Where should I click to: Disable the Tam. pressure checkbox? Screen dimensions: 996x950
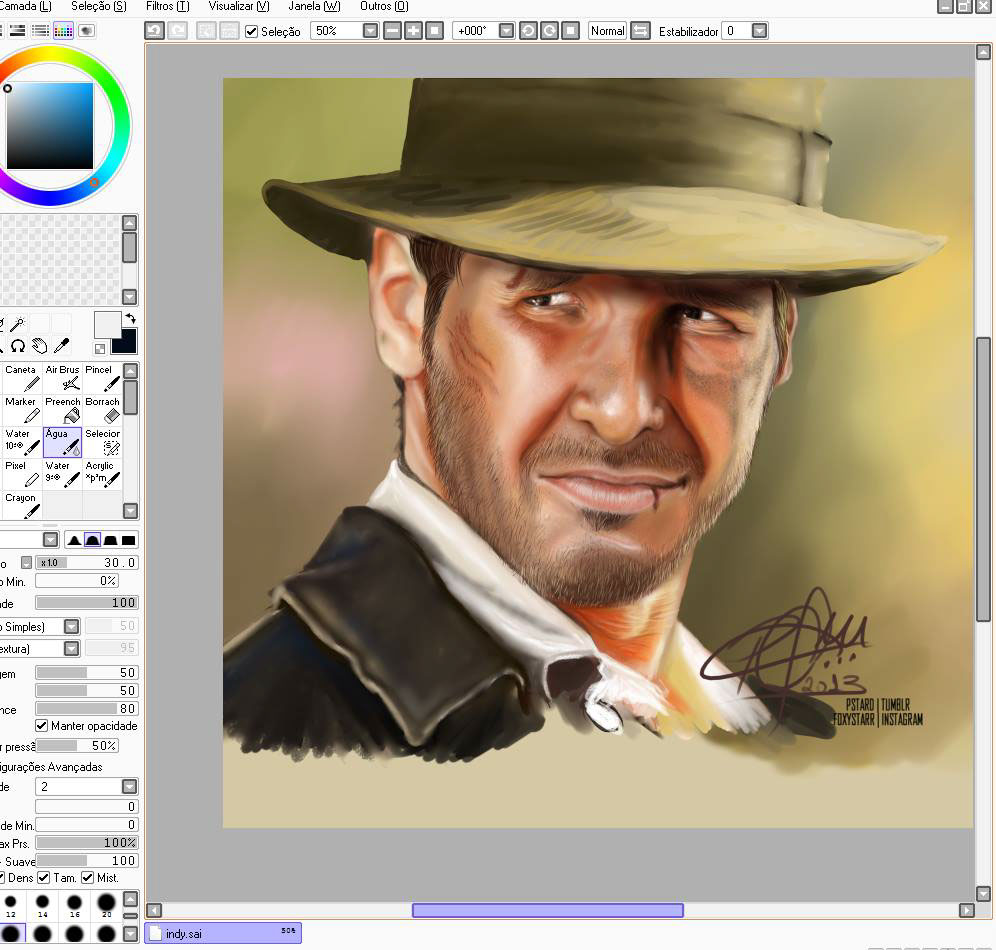click(44, 878)
